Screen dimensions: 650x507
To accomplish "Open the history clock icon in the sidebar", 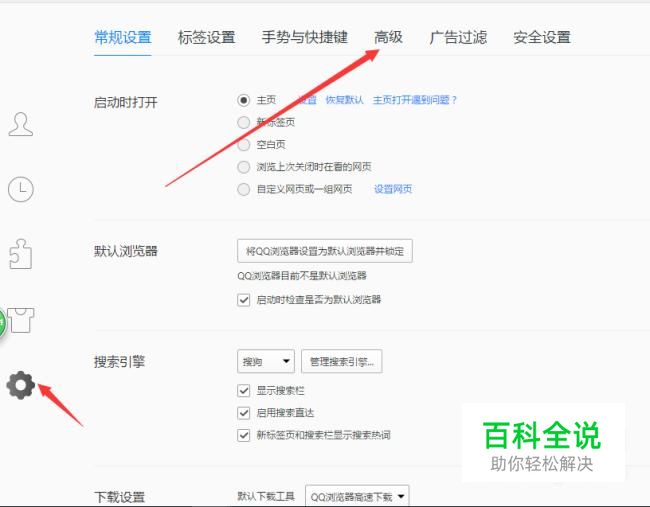I will 21,189.
